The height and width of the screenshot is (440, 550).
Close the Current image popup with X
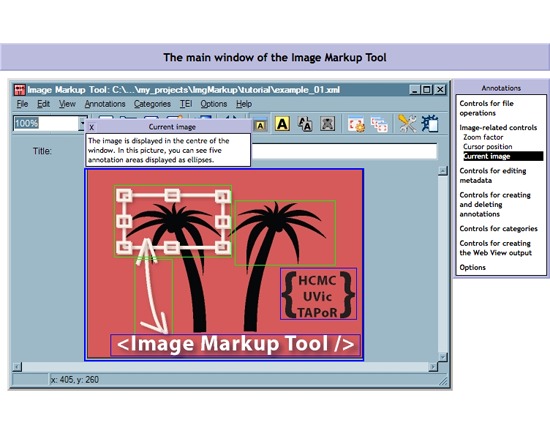click(91, 127)
